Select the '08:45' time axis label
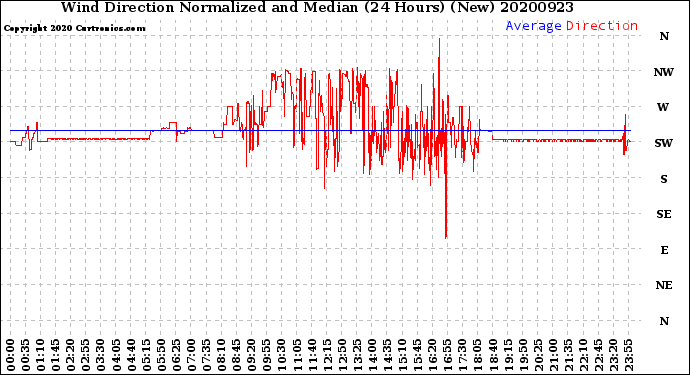The height and width of the screenshot is (375, 690). pyautogui.click(x=236, y=355)
